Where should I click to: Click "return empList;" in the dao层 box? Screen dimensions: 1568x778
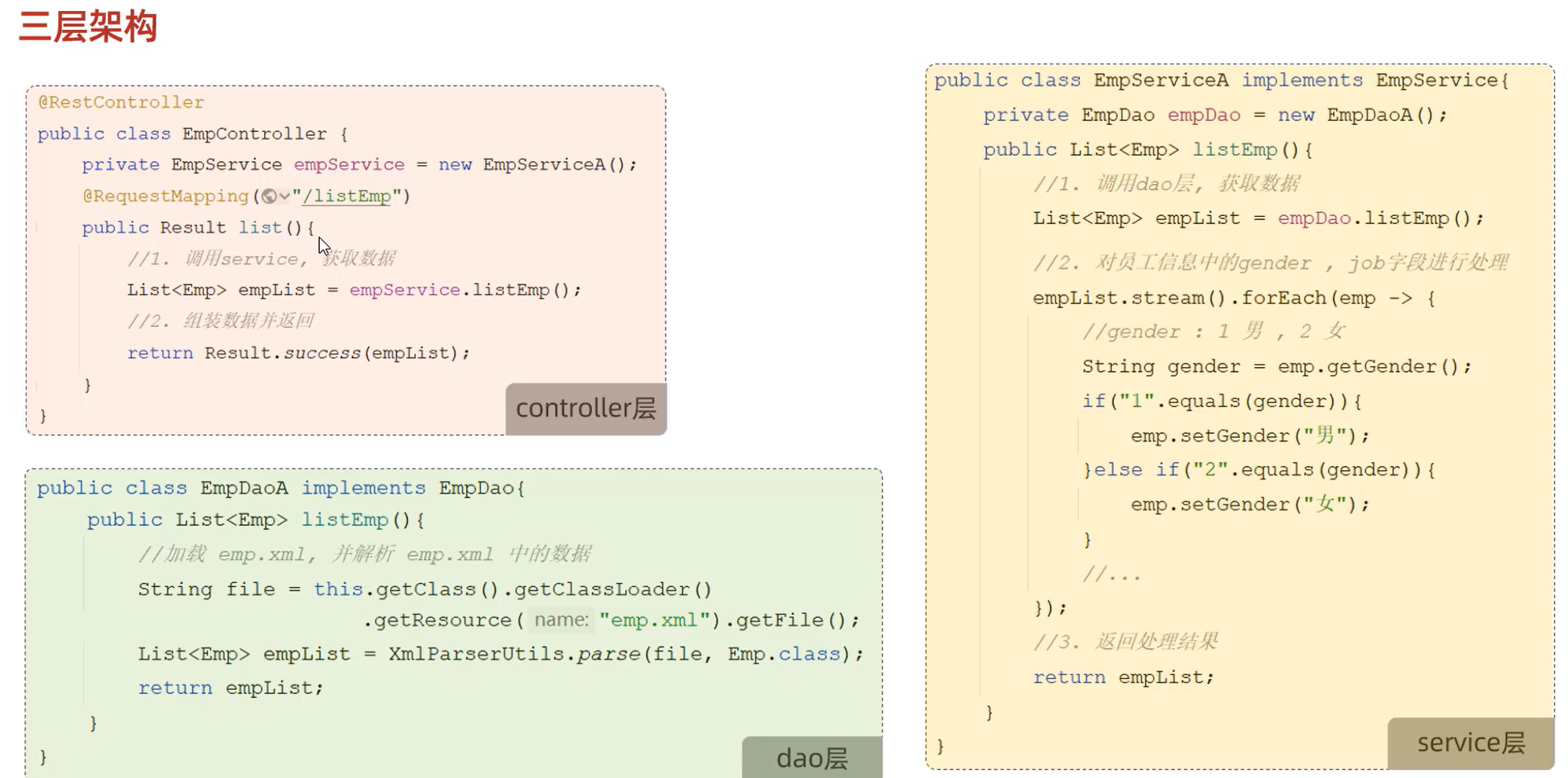tap(230, 688)
